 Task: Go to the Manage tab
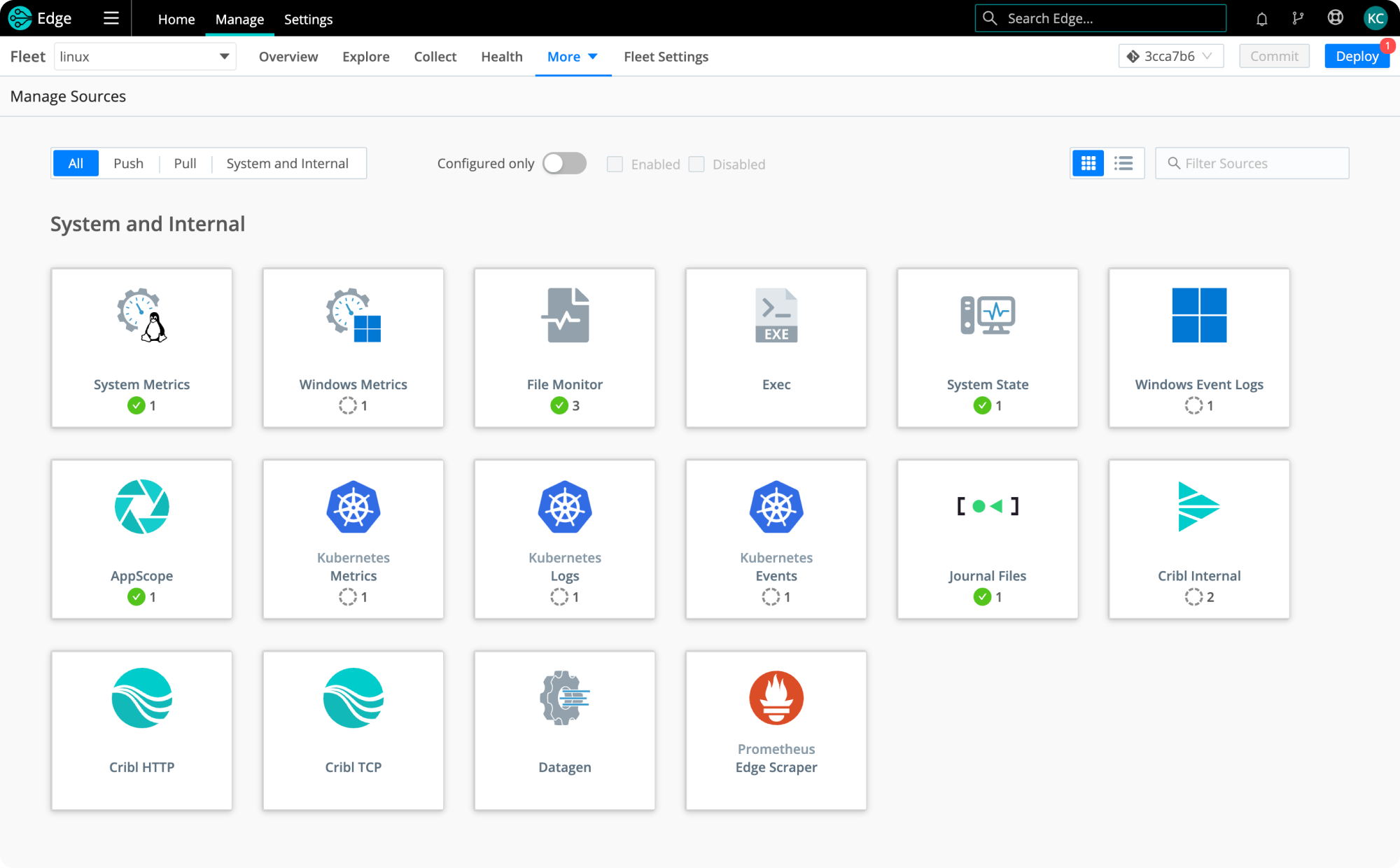coord(239,19)
